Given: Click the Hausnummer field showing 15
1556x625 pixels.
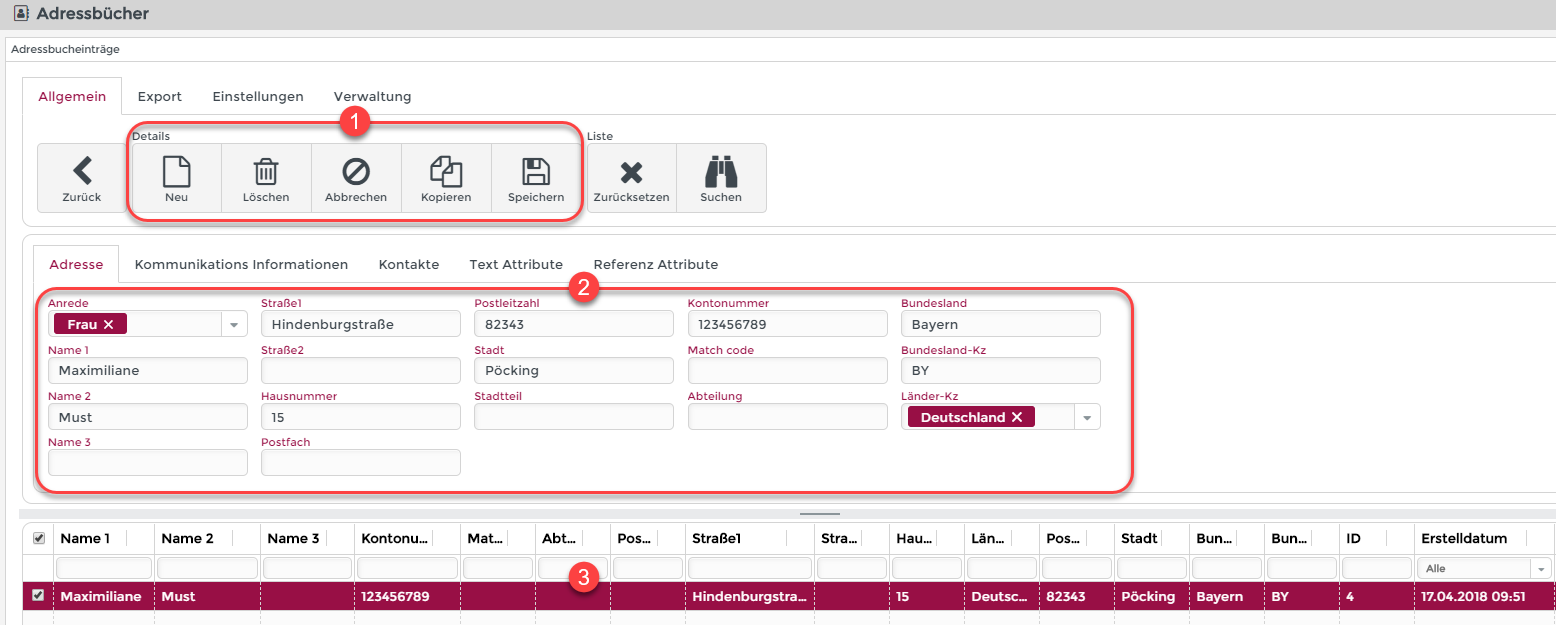Looking at the screenshot, I should pyautogui.click(x=361, y=417).
